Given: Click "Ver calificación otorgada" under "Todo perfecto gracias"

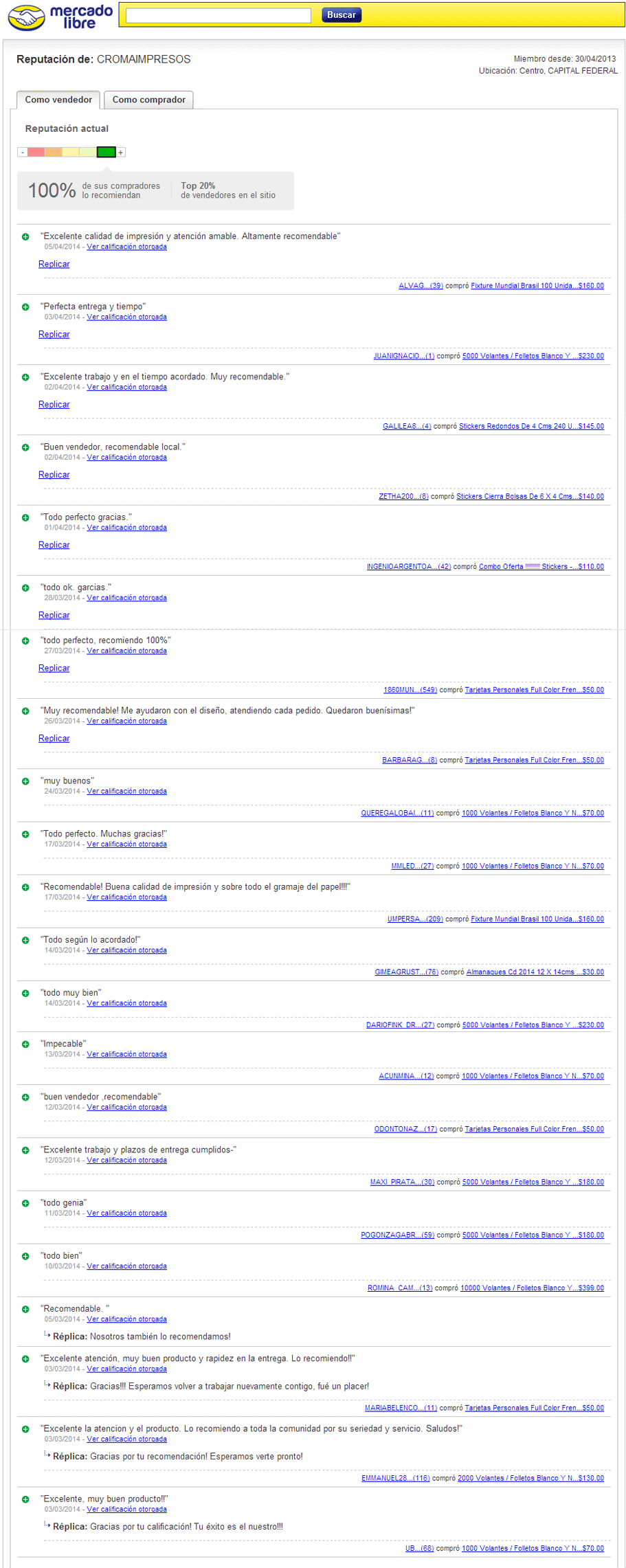Looking at the screenshot, I should [x=126, y=528].
